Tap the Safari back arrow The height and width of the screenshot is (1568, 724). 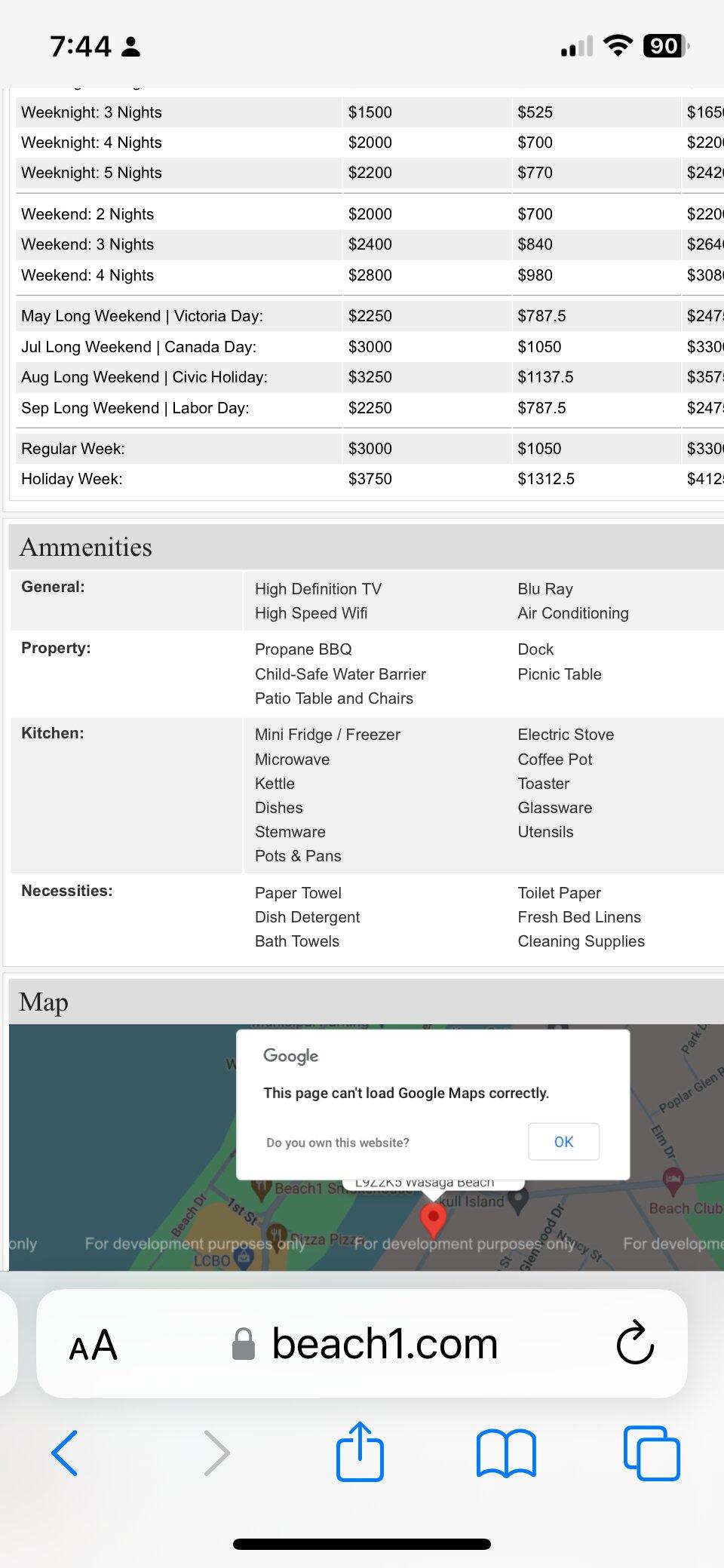pyautogui.click(x=65, y=1453)
